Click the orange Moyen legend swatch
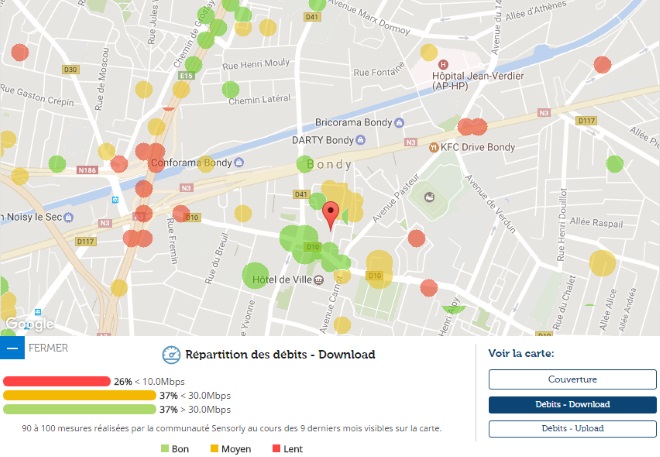Image resolution: width=660 pixels, height=457 pixels. (x=213, y=449)
